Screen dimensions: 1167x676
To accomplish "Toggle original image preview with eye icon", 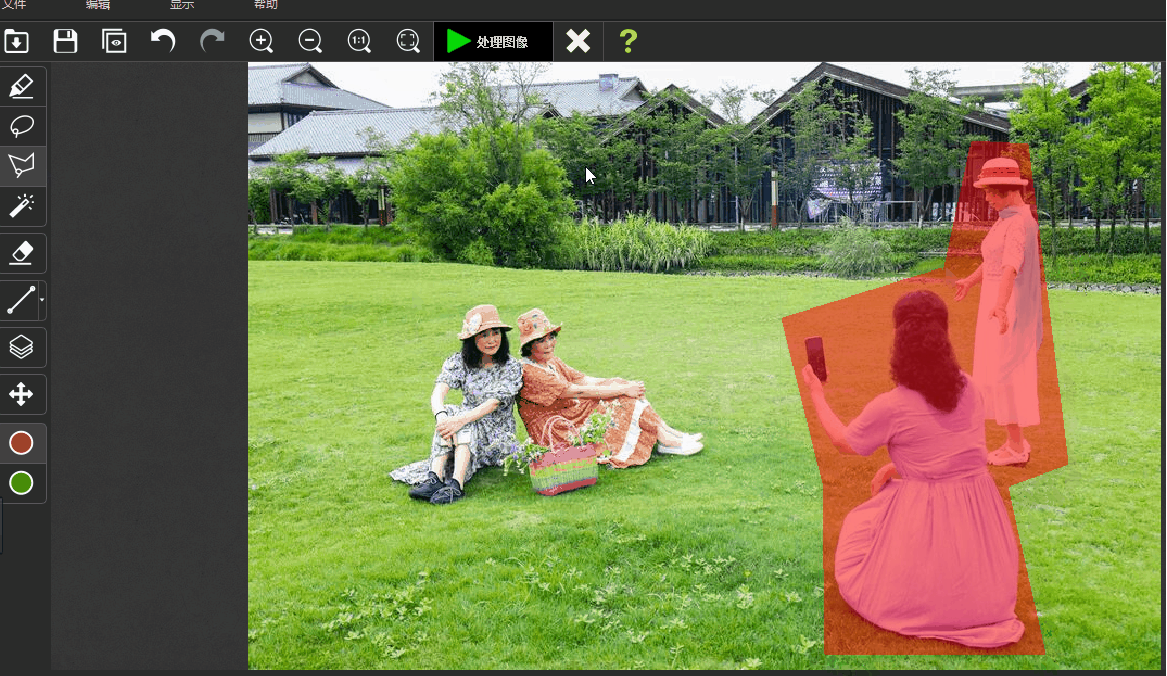I will pyautogui.click(x=114, y=41).
